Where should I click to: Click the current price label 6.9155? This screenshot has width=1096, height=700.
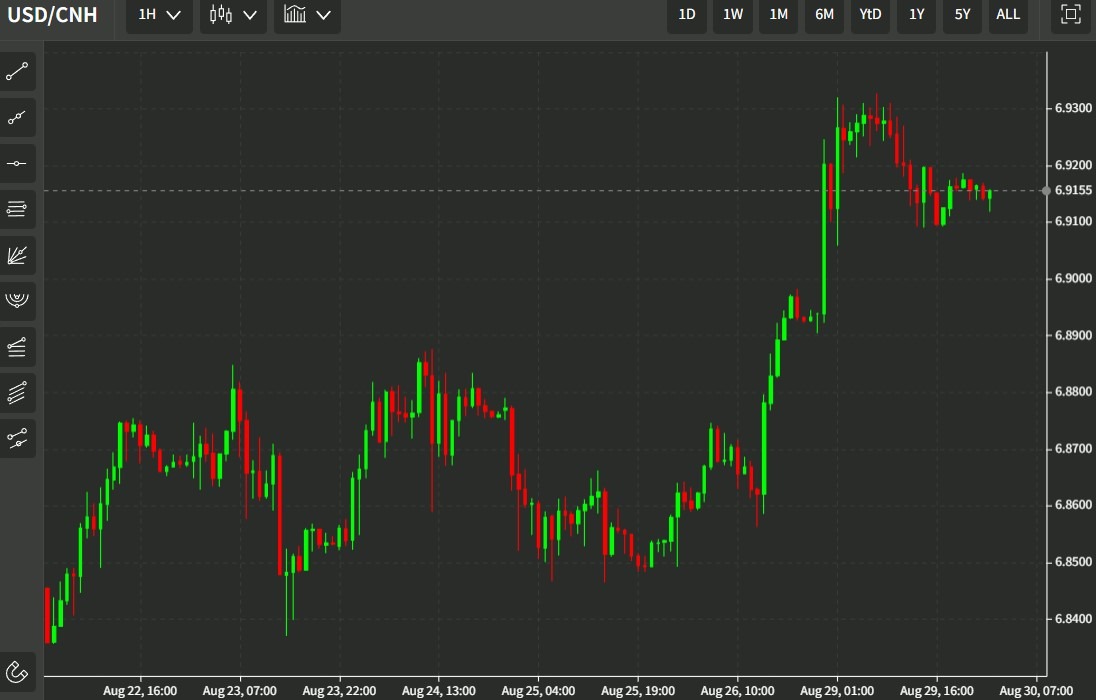(1073, 190)
